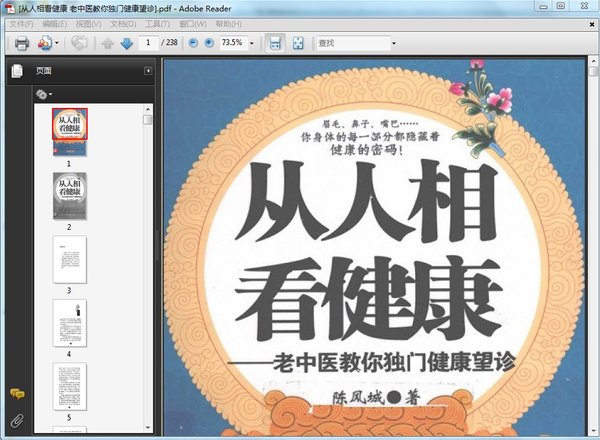
Task: Go to previous page with up arrow
Action: (108, 43)
